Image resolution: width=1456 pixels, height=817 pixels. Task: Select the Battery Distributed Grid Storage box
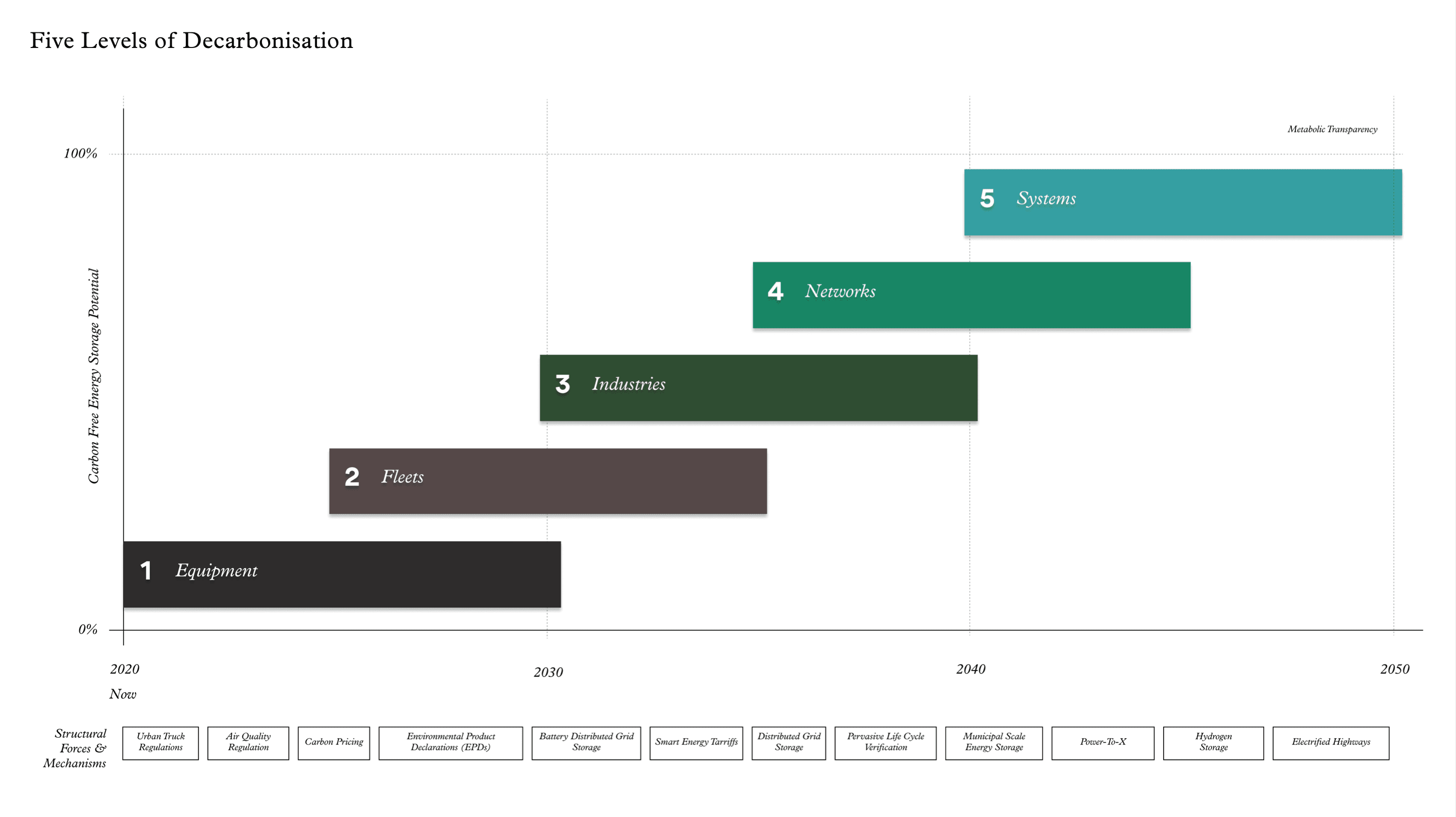(x=586, y=743)
